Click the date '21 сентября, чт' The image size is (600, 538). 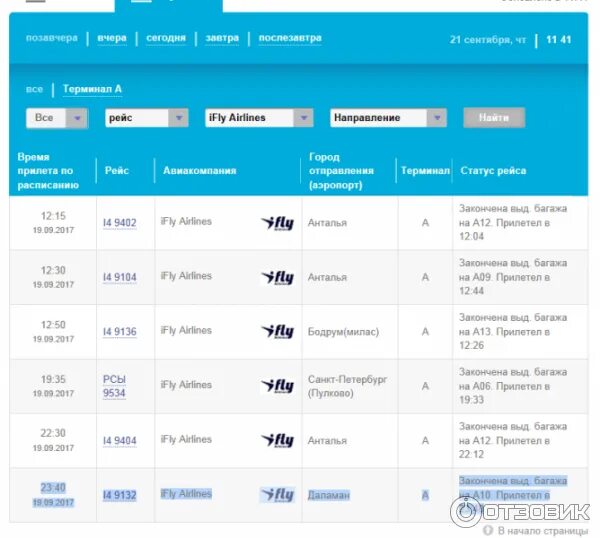(488, 40)
